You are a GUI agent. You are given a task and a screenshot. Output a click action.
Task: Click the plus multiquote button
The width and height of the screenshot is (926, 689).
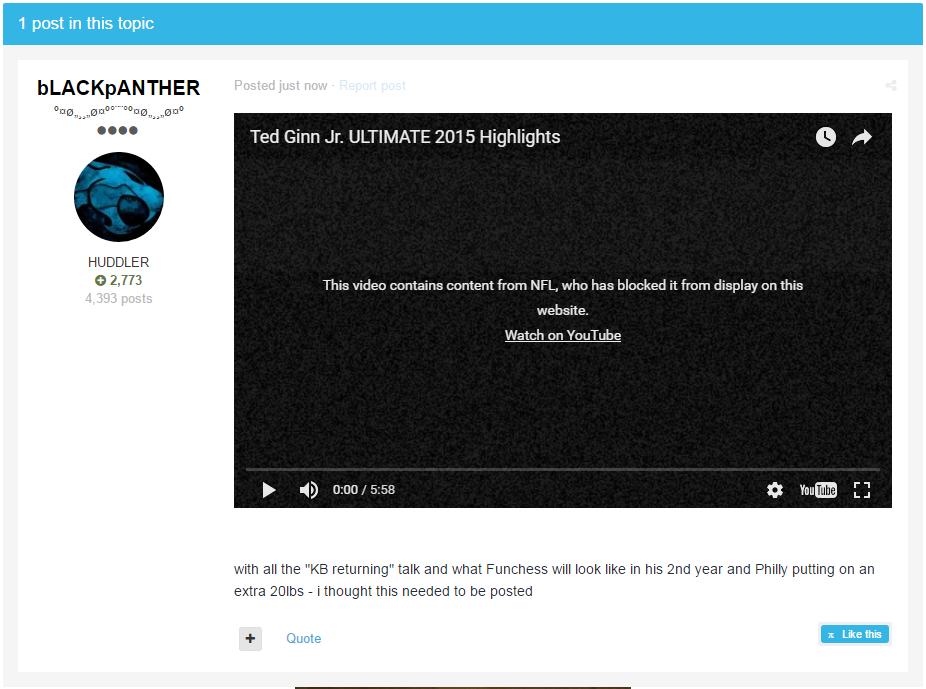click(x=250, y=638)
